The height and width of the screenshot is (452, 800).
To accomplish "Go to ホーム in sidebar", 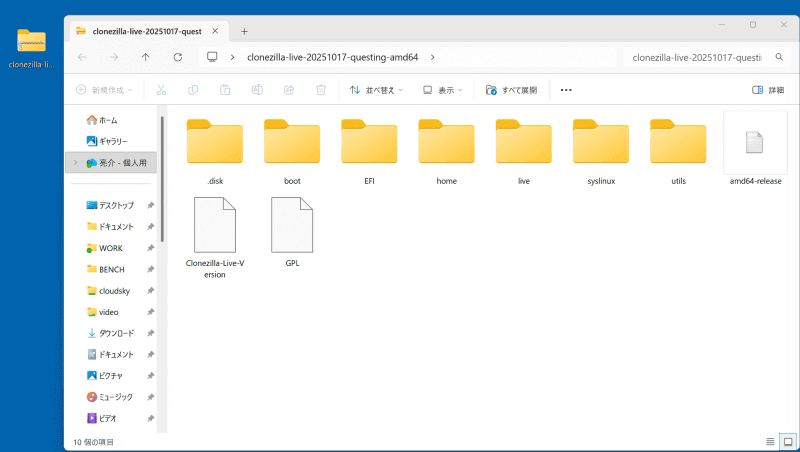I will pos(102,120).
